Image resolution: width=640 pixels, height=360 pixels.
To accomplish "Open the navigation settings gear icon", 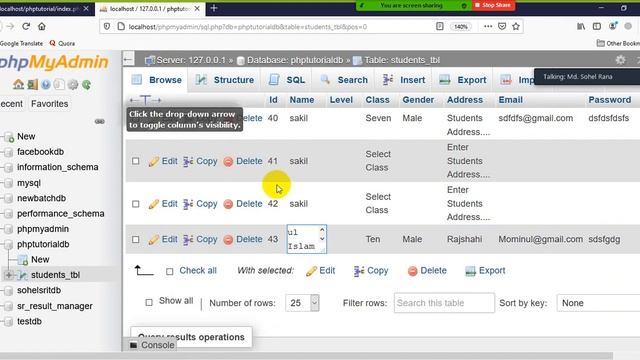I will pos(73,84).
